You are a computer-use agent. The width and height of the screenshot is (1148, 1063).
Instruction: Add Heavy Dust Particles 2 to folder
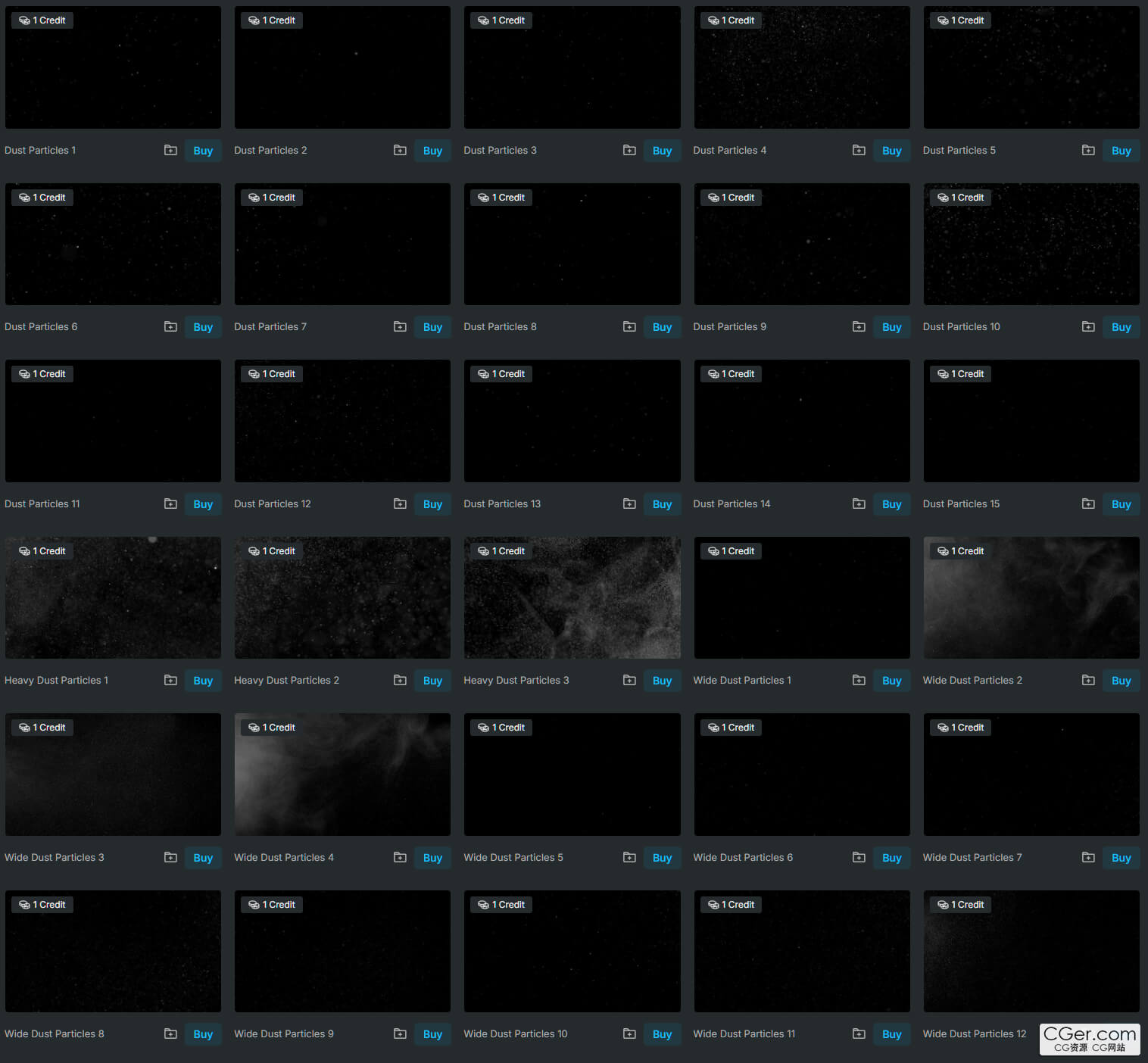pos(400,680)
